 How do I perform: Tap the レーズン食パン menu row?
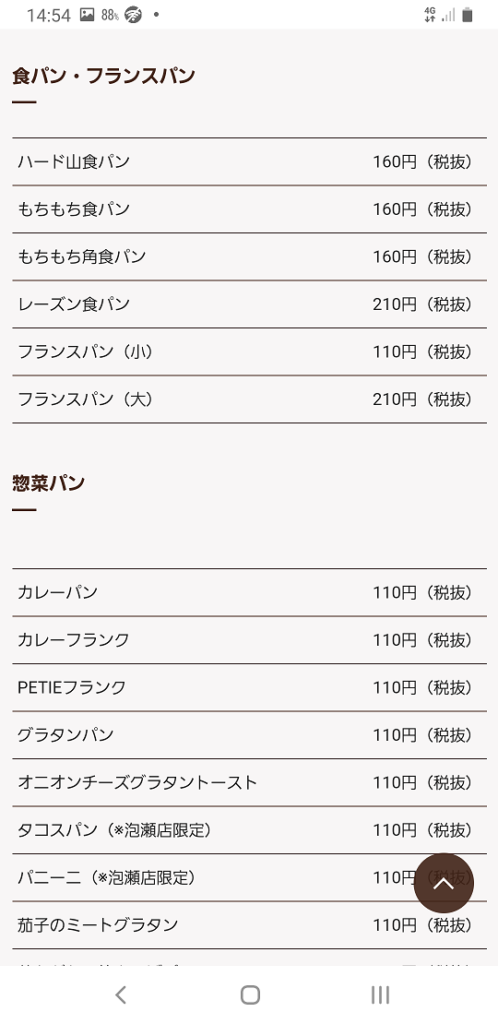tap(249, 304)
